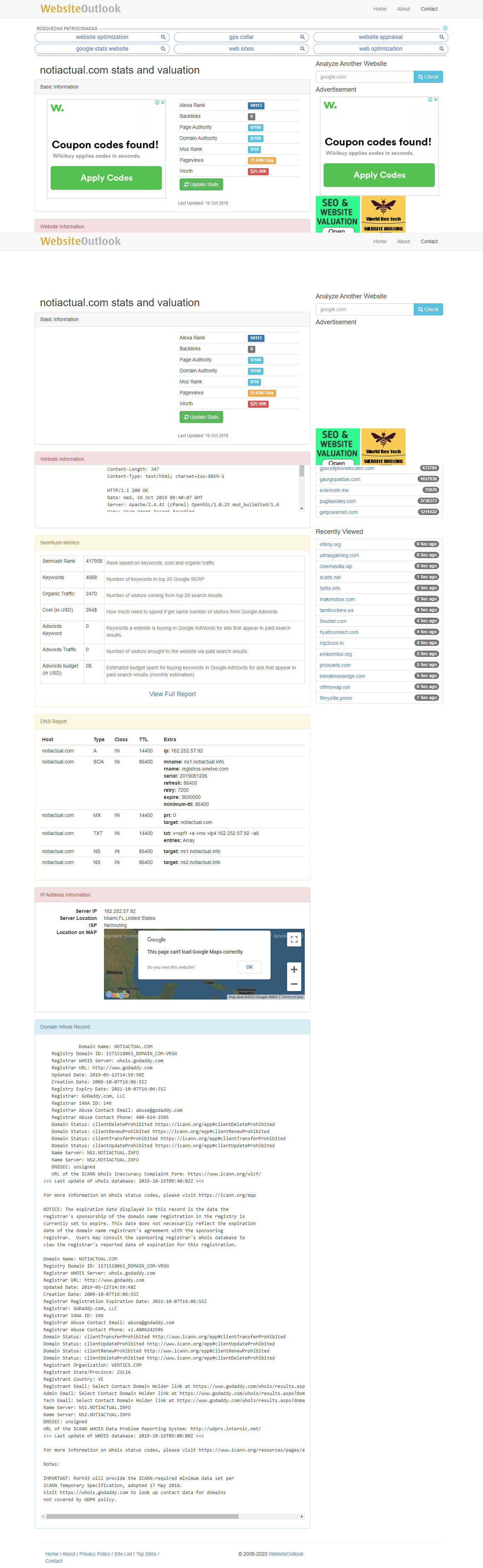The image size is (483, 1568).
Task: Click the Google logo on the map corner
Action: [117, 995]
